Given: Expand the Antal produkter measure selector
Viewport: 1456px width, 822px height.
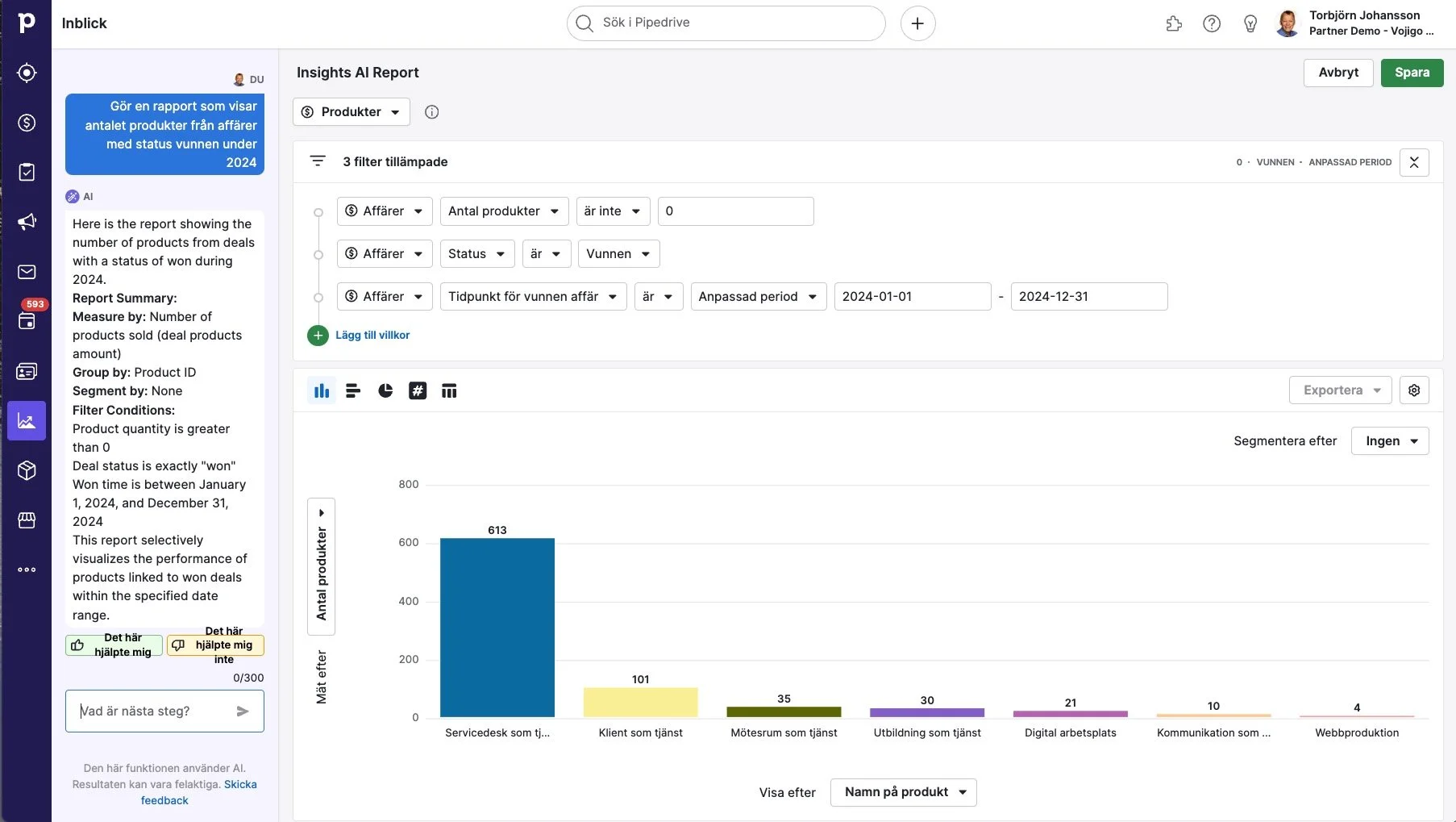Looking at the screenshot, I should pos(322,566).
